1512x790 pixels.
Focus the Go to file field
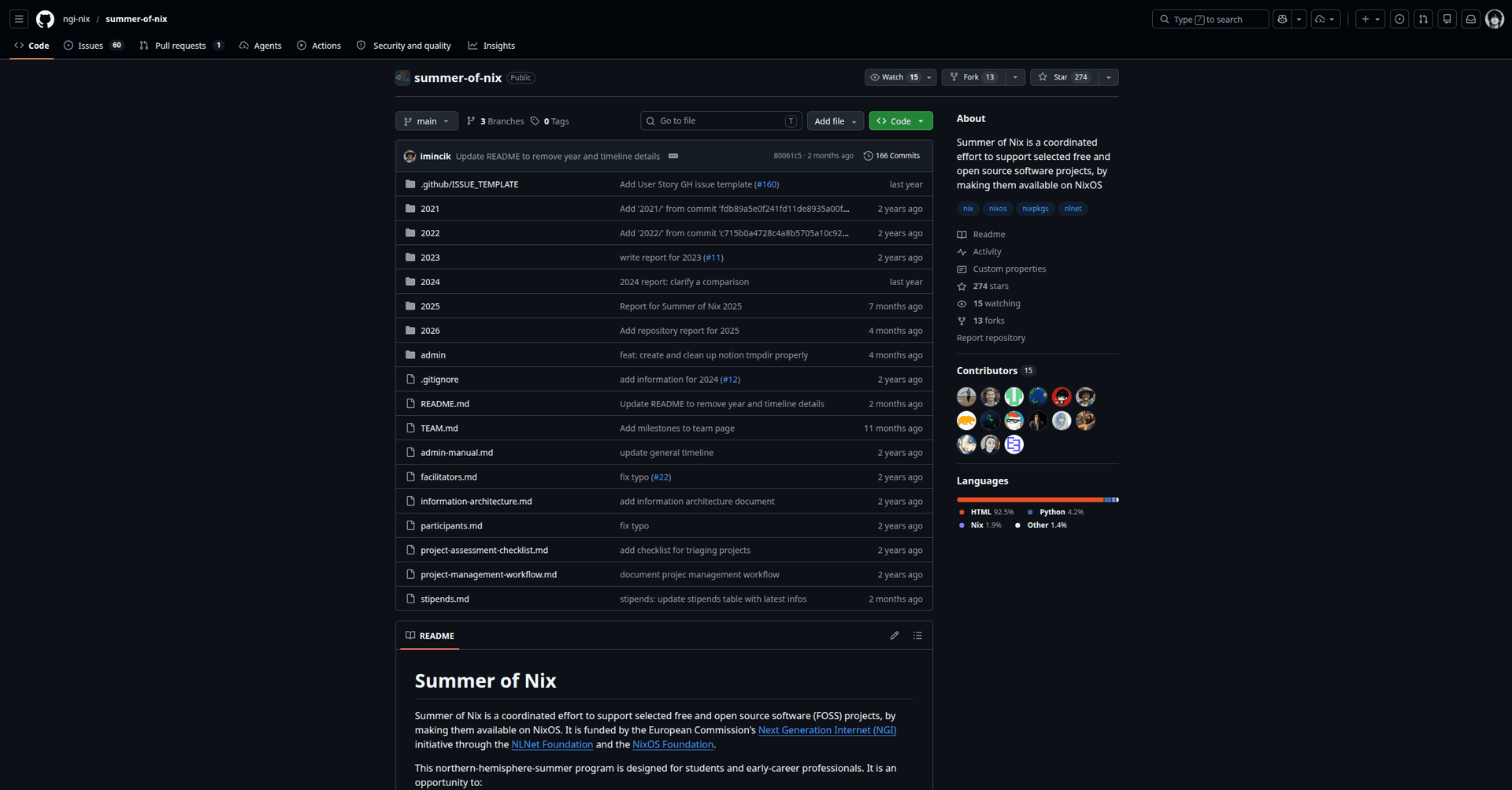tap(721, 121)
